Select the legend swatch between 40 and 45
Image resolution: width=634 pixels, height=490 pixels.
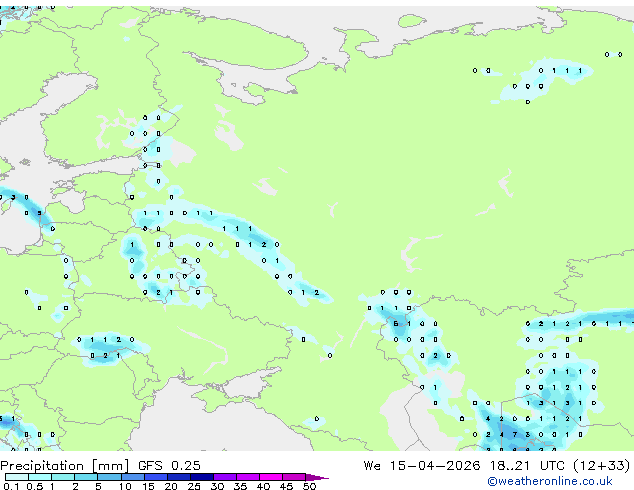[271, 477]
